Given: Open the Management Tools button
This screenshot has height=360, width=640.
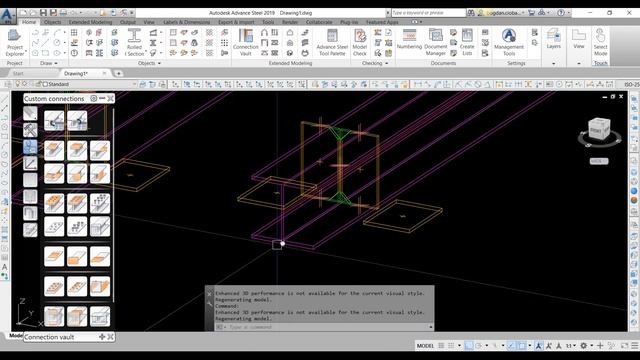Looking at the screenshot, I should click(509, 43).
